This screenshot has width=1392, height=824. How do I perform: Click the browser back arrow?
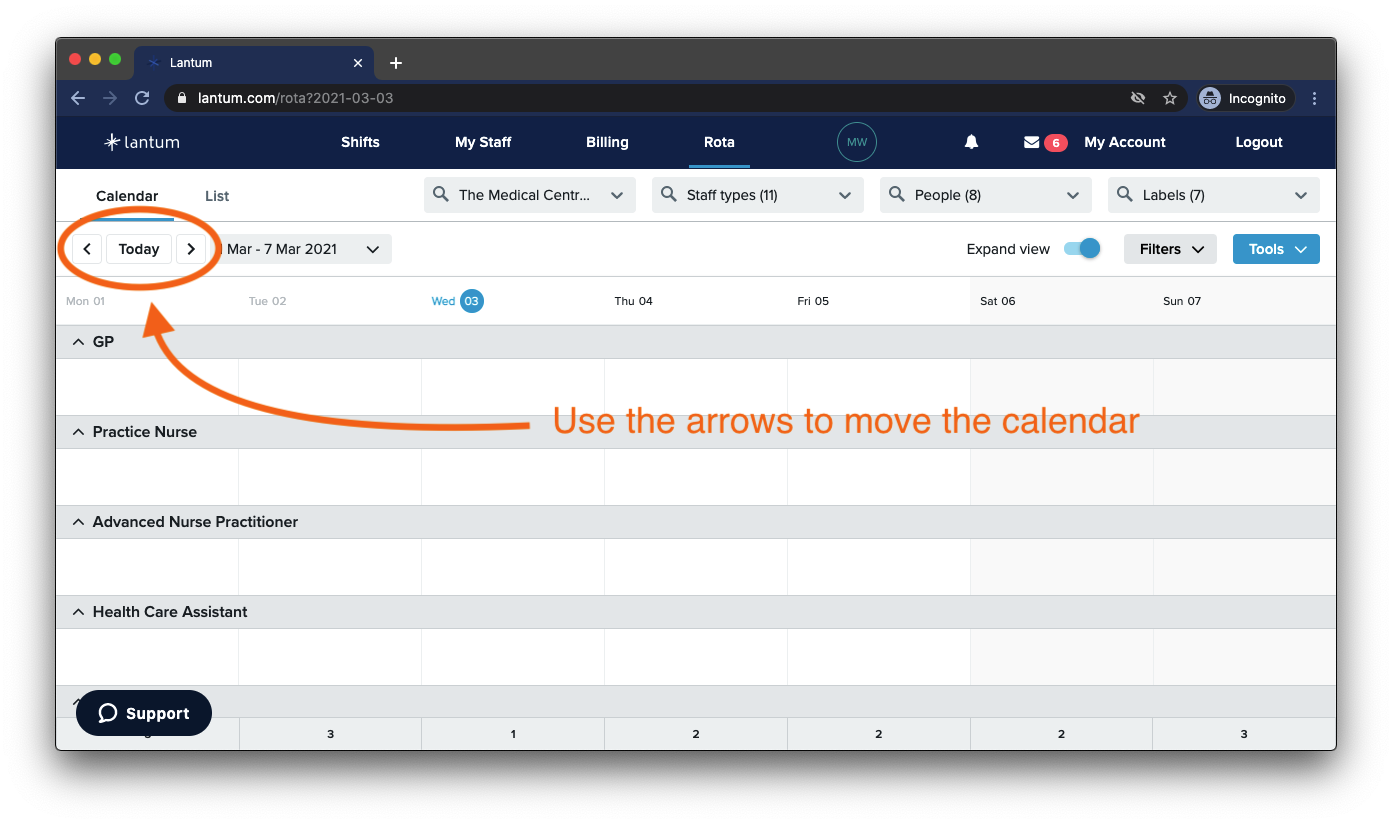coord(78,98)
